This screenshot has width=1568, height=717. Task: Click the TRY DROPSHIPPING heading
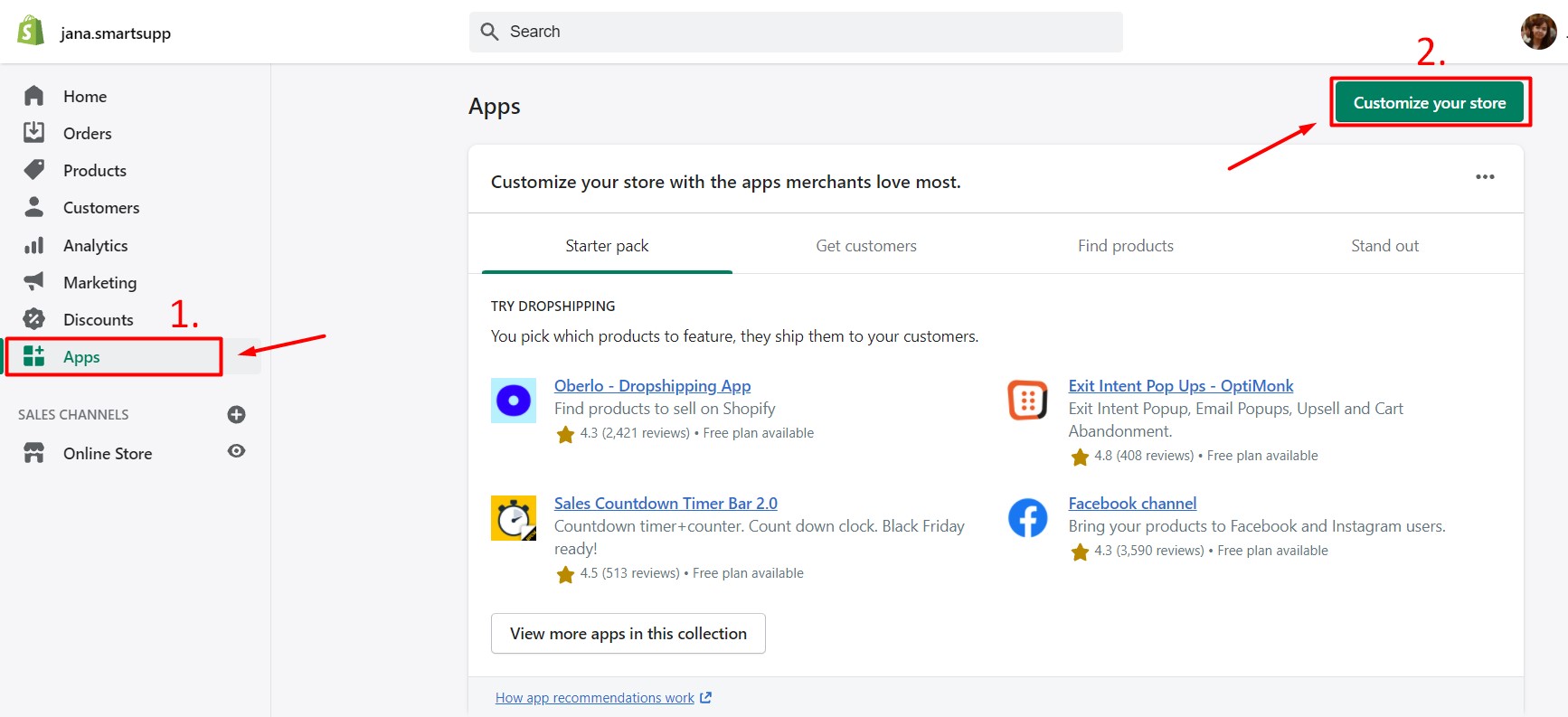point(553,306)
